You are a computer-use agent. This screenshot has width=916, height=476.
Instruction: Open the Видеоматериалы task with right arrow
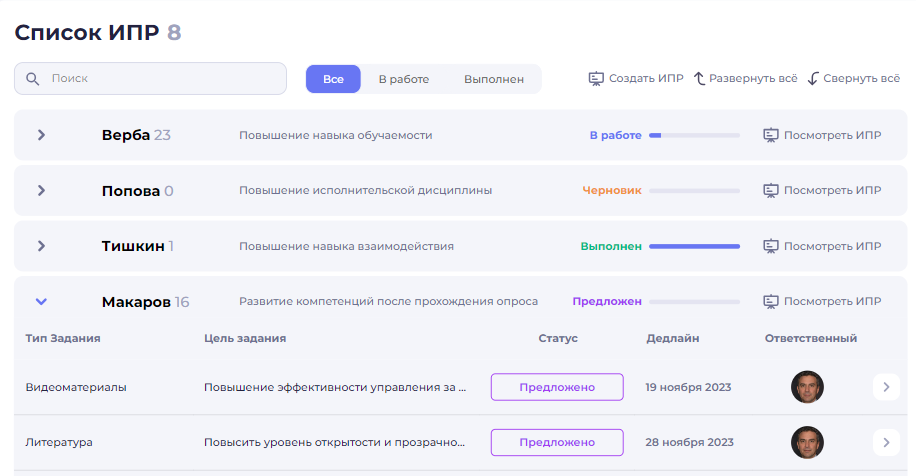click(x=886, y=387)
